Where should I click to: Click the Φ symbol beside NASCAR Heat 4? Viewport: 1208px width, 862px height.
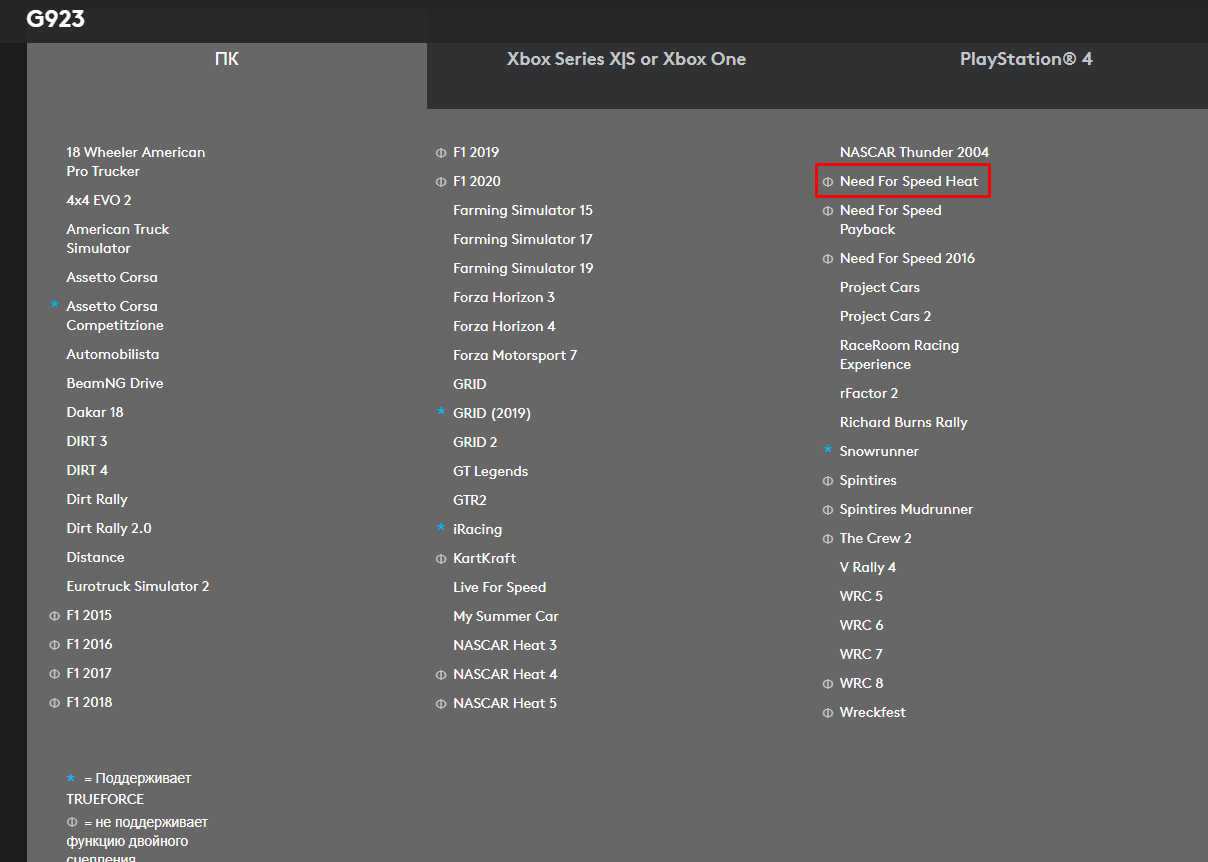pyautogui.click(x=441, y=675)
